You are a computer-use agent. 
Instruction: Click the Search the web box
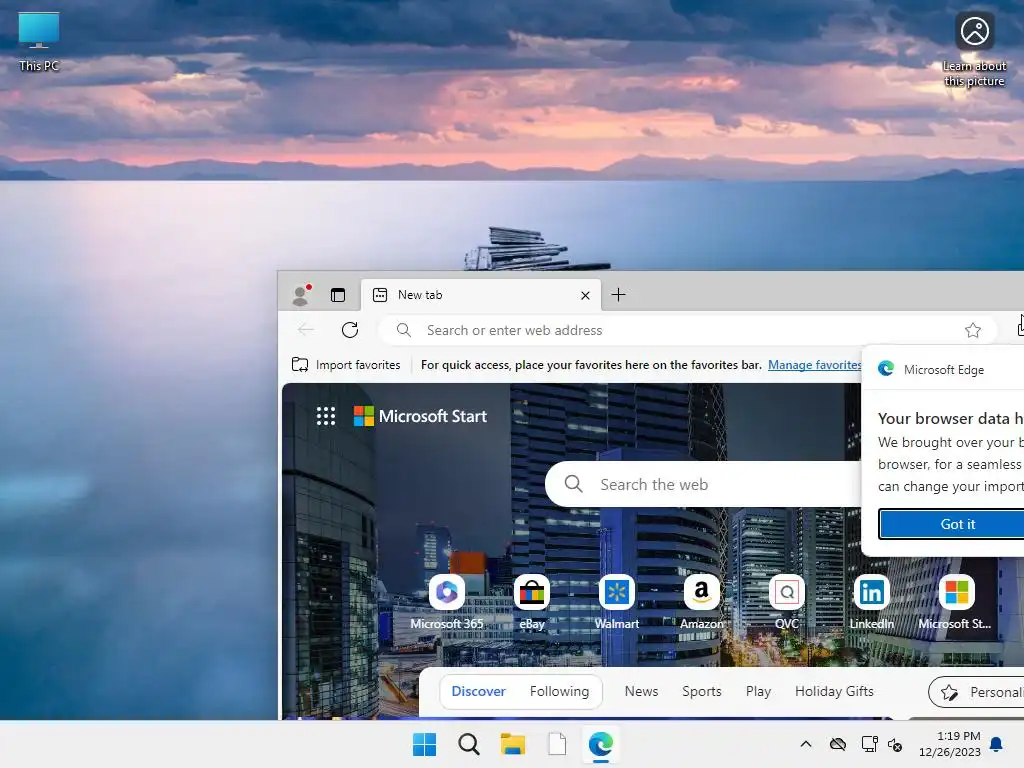(703, 484)
